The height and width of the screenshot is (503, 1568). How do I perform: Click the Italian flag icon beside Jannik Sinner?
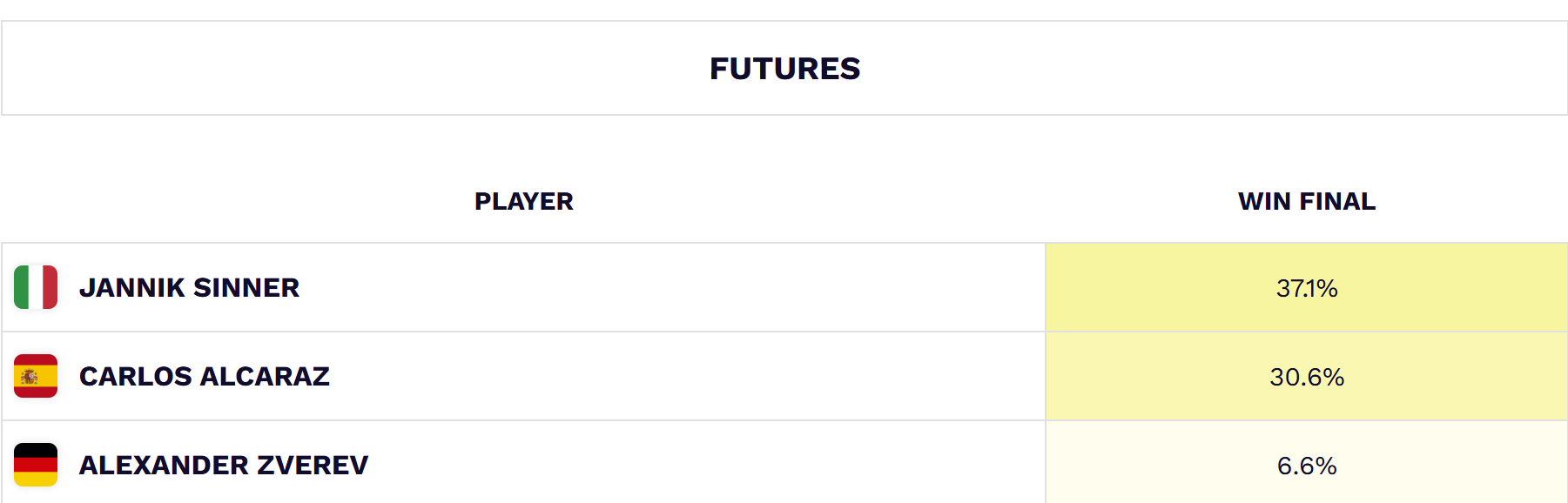point(36,287)
